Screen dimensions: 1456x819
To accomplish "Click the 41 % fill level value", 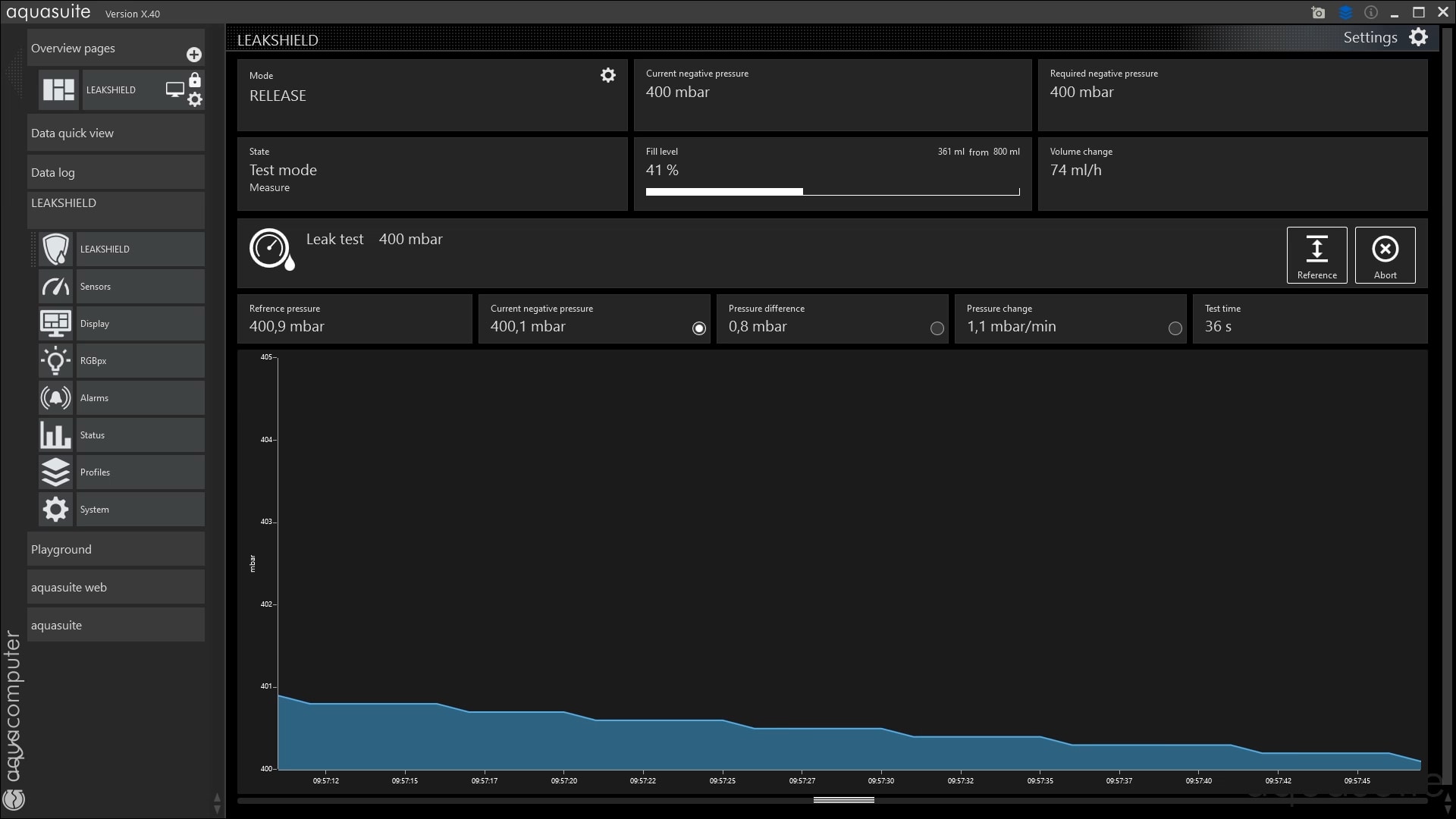I will pos(662,170).
